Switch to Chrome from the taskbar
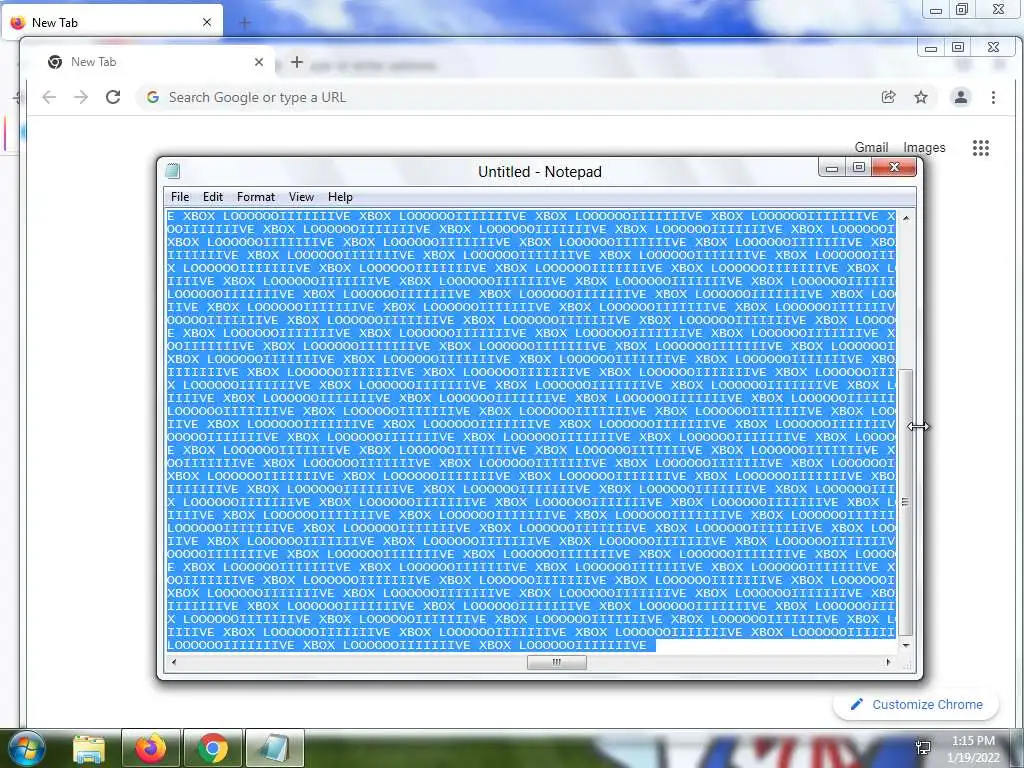 point(213,748)
